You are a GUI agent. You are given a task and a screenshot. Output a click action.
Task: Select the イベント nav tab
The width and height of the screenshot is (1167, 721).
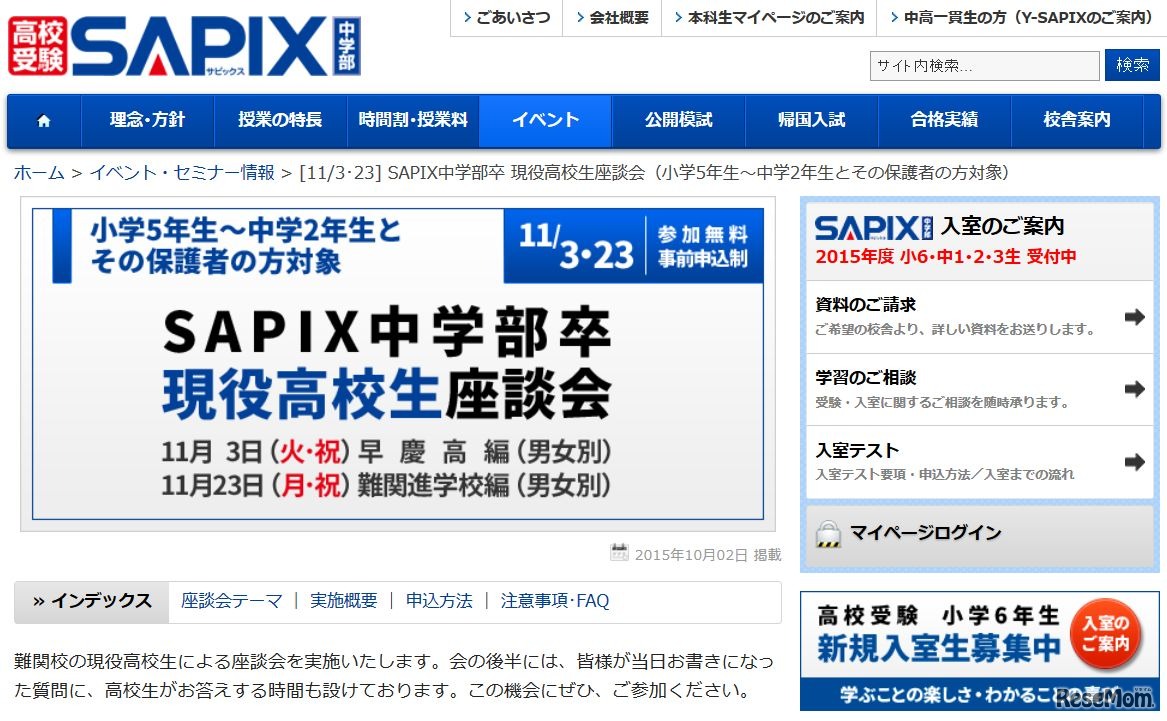[x=546, y=120]
